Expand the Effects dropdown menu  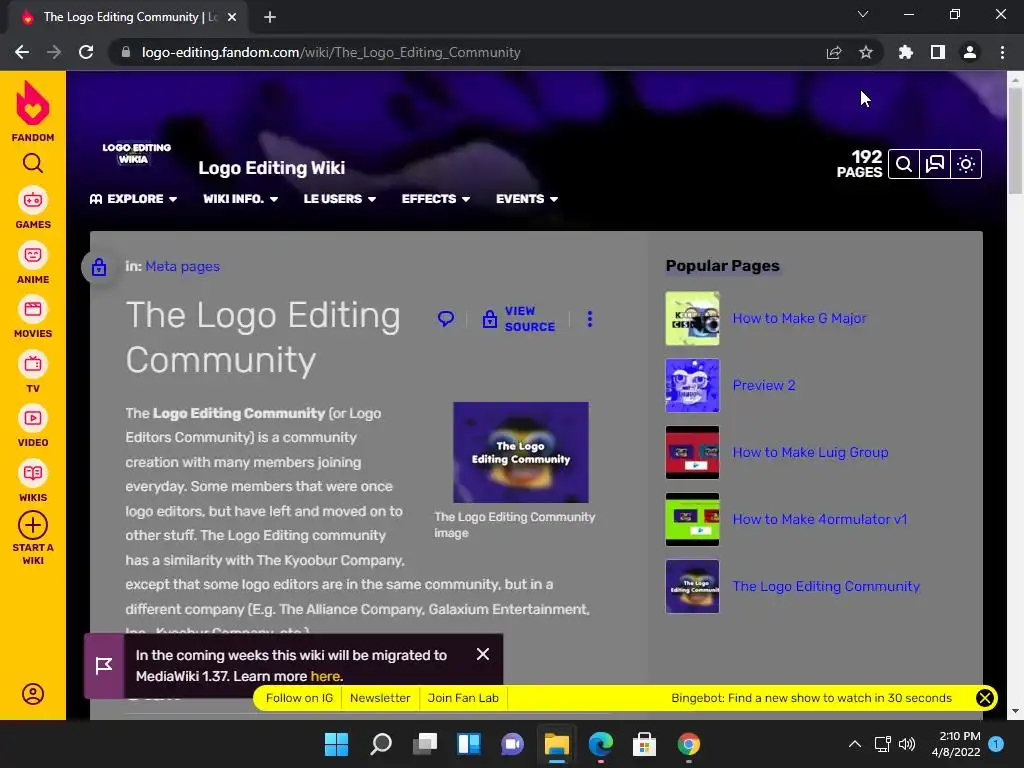click(436, 199)
